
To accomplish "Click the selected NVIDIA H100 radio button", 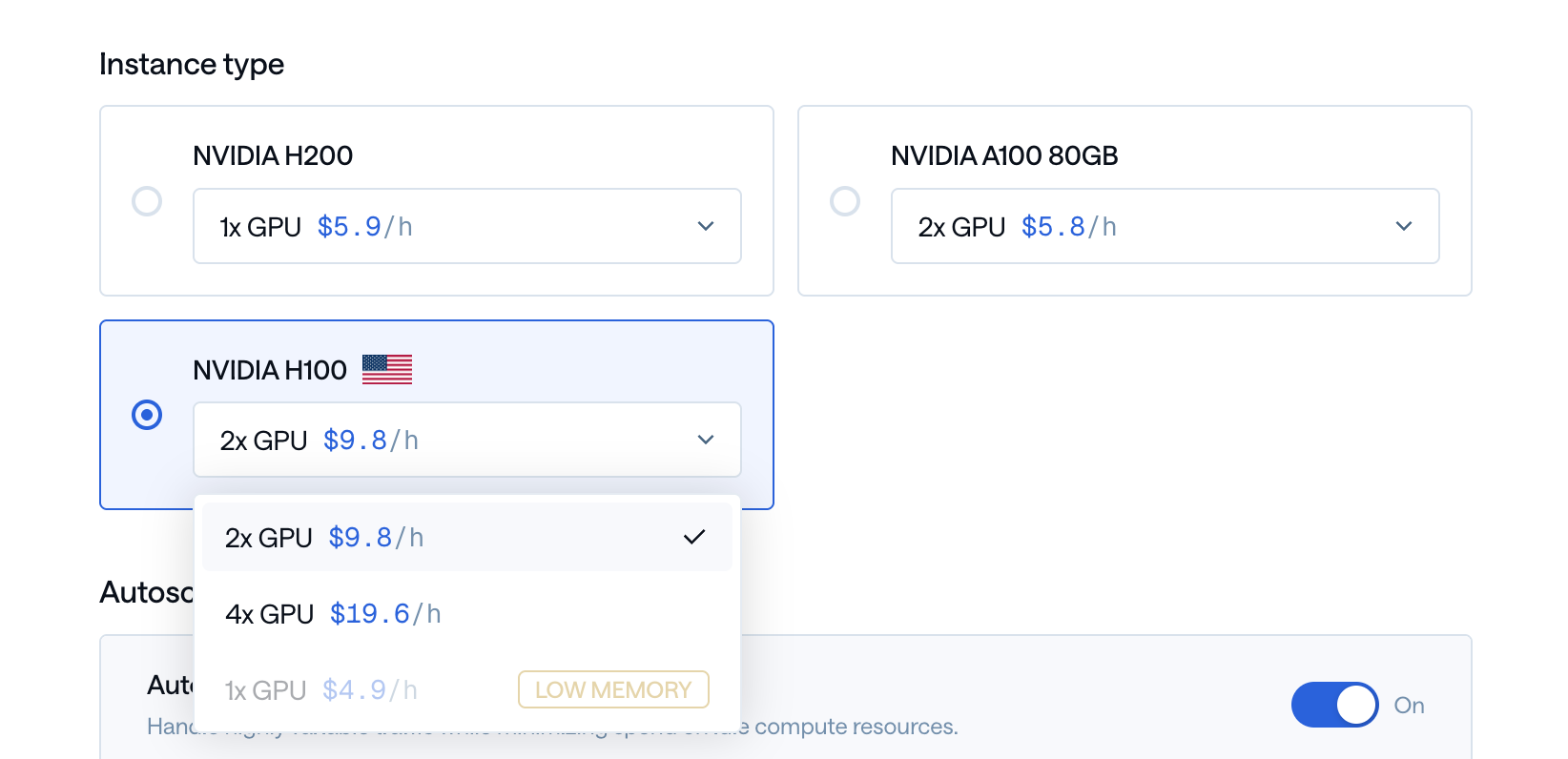I will (x=147, y=415).
